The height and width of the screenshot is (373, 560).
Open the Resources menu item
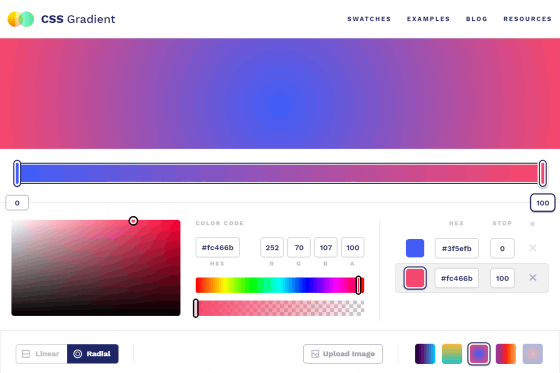(x=528, y=19)
